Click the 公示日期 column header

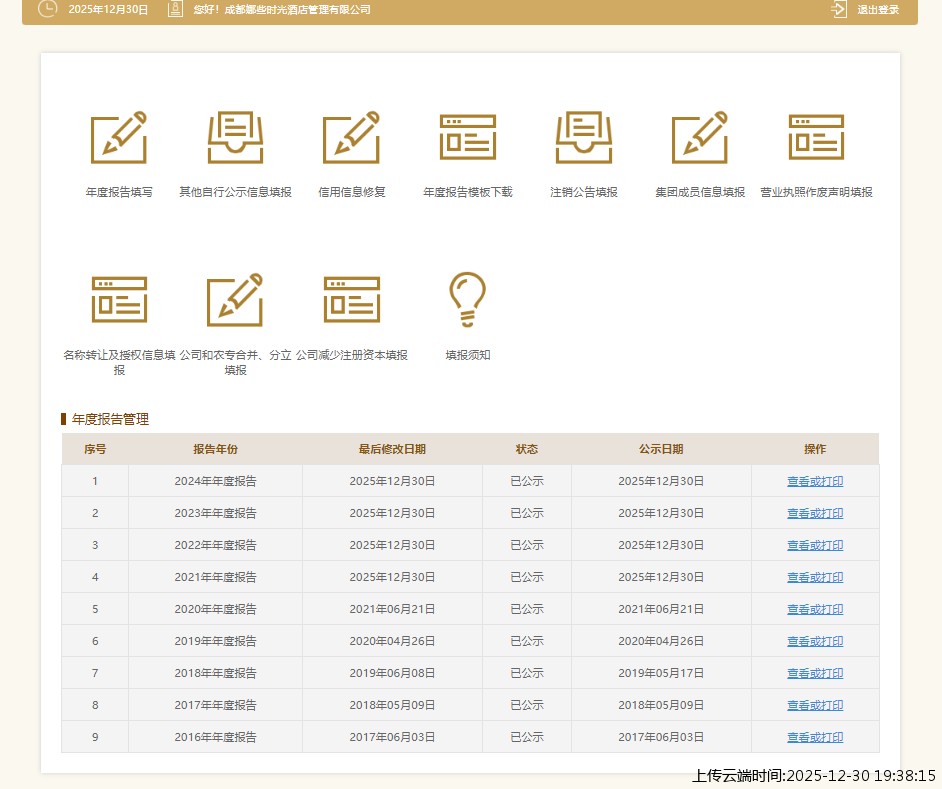pyautogui.click(x=660, y=449)
